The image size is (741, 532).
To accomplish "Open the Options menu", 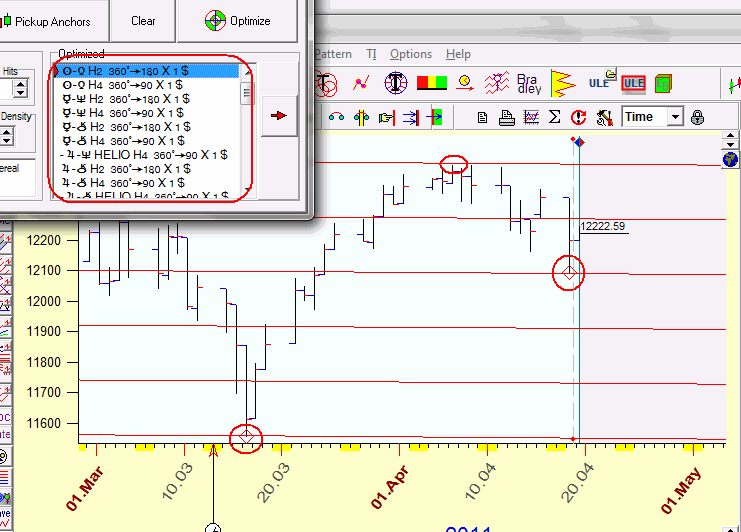I will point(411,54).
